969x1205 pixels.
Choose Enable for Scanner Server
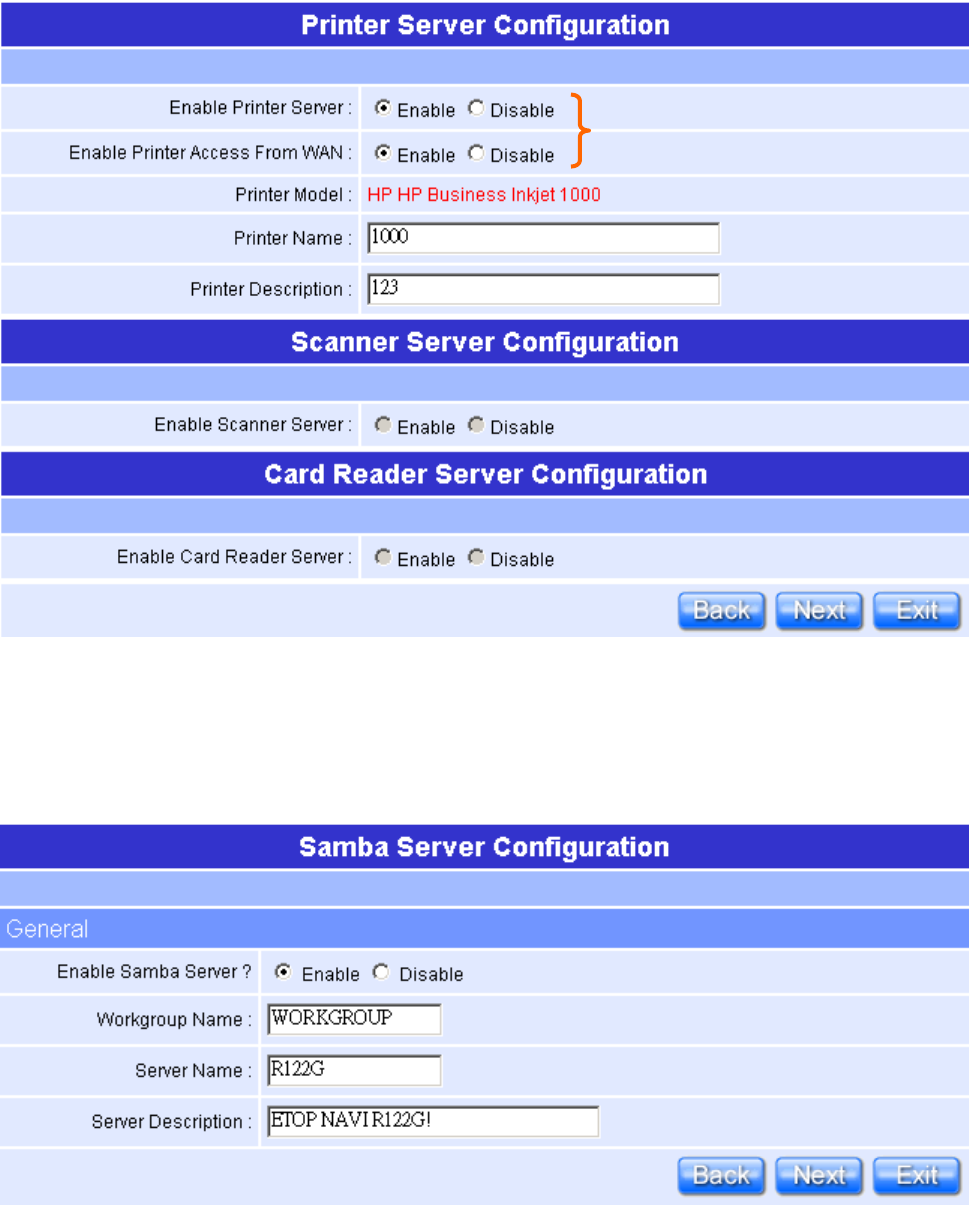point(383,425)
